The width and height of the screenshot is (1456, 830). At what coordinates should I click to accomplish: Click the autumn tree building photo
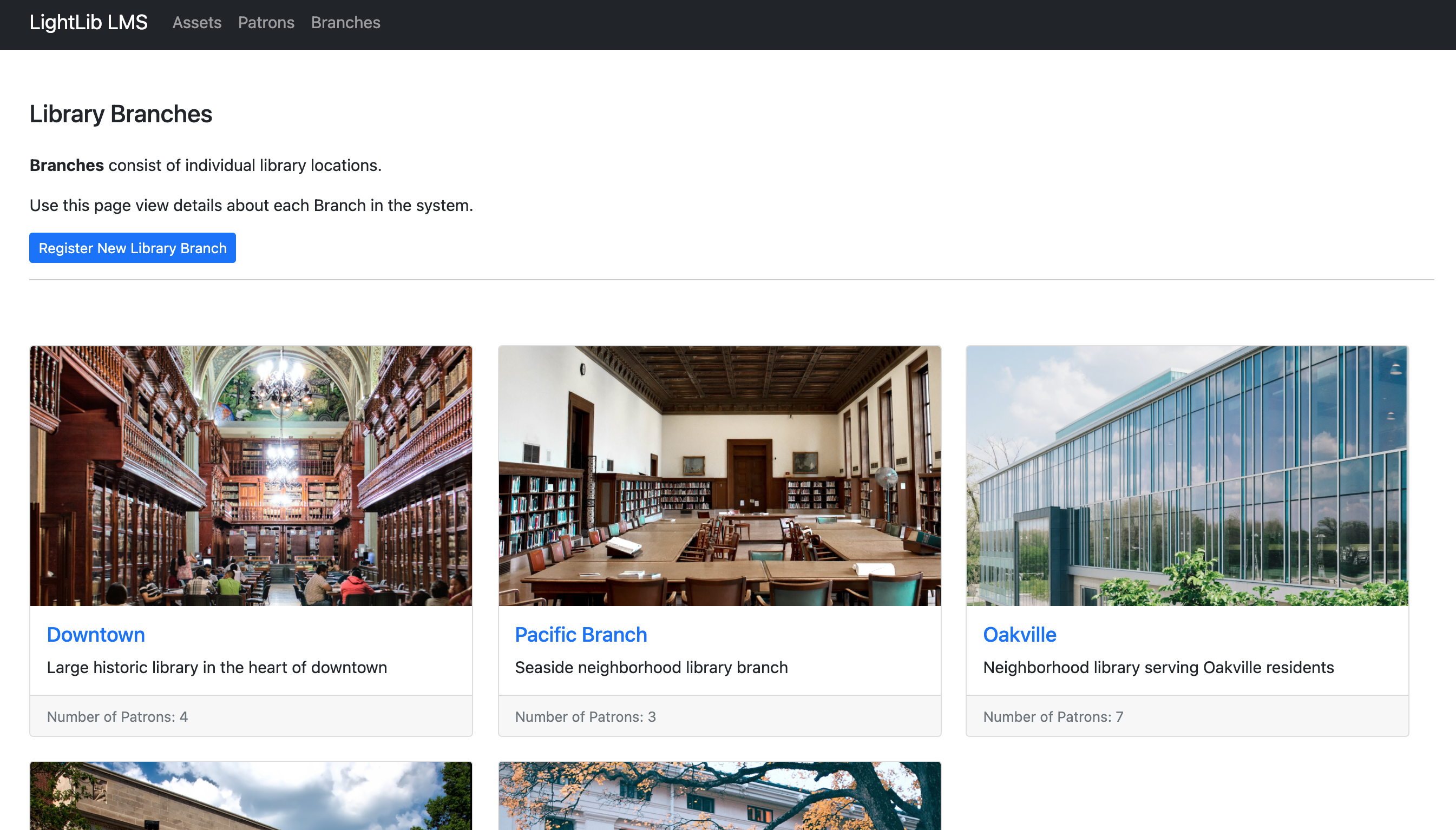pyautogui.click(x=719, y=796)
